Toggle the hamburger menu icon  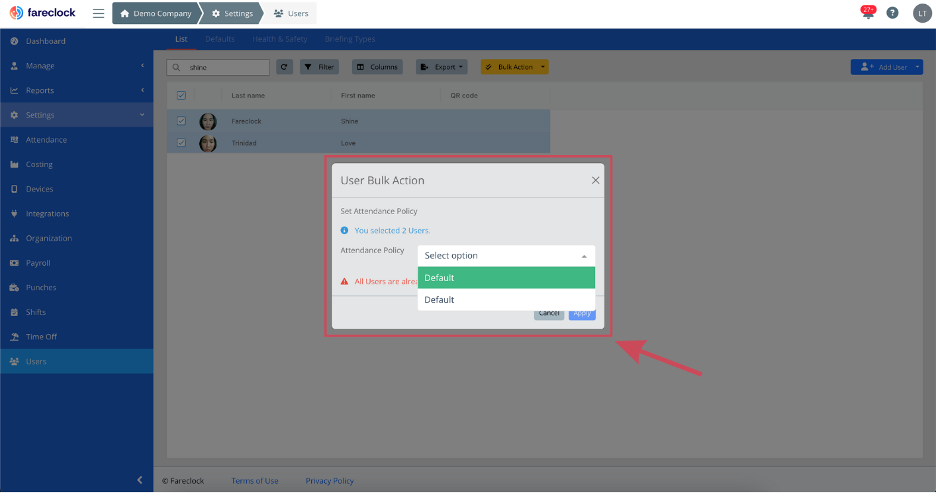coord(98,13)
